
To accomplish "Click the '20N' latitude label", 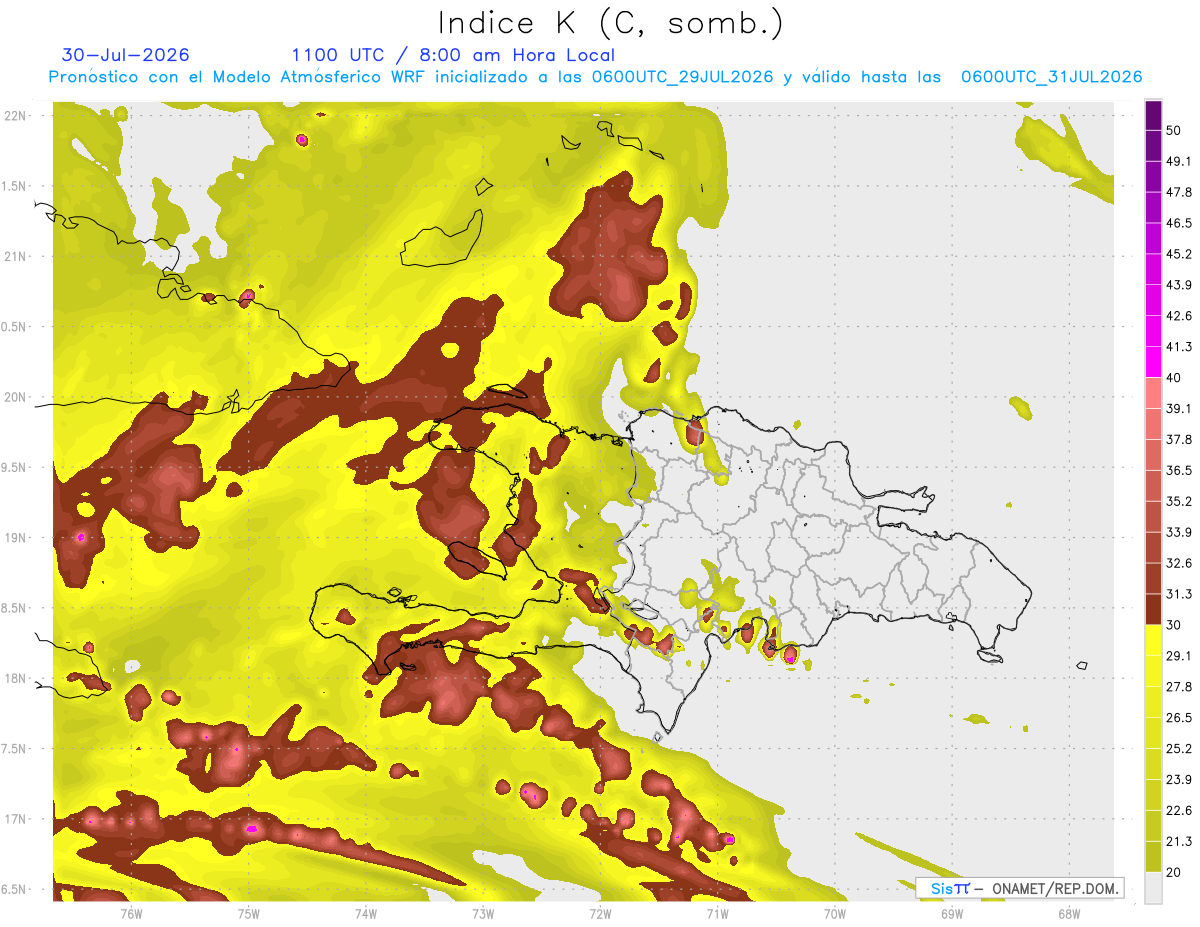I will (x=16, y=397).
